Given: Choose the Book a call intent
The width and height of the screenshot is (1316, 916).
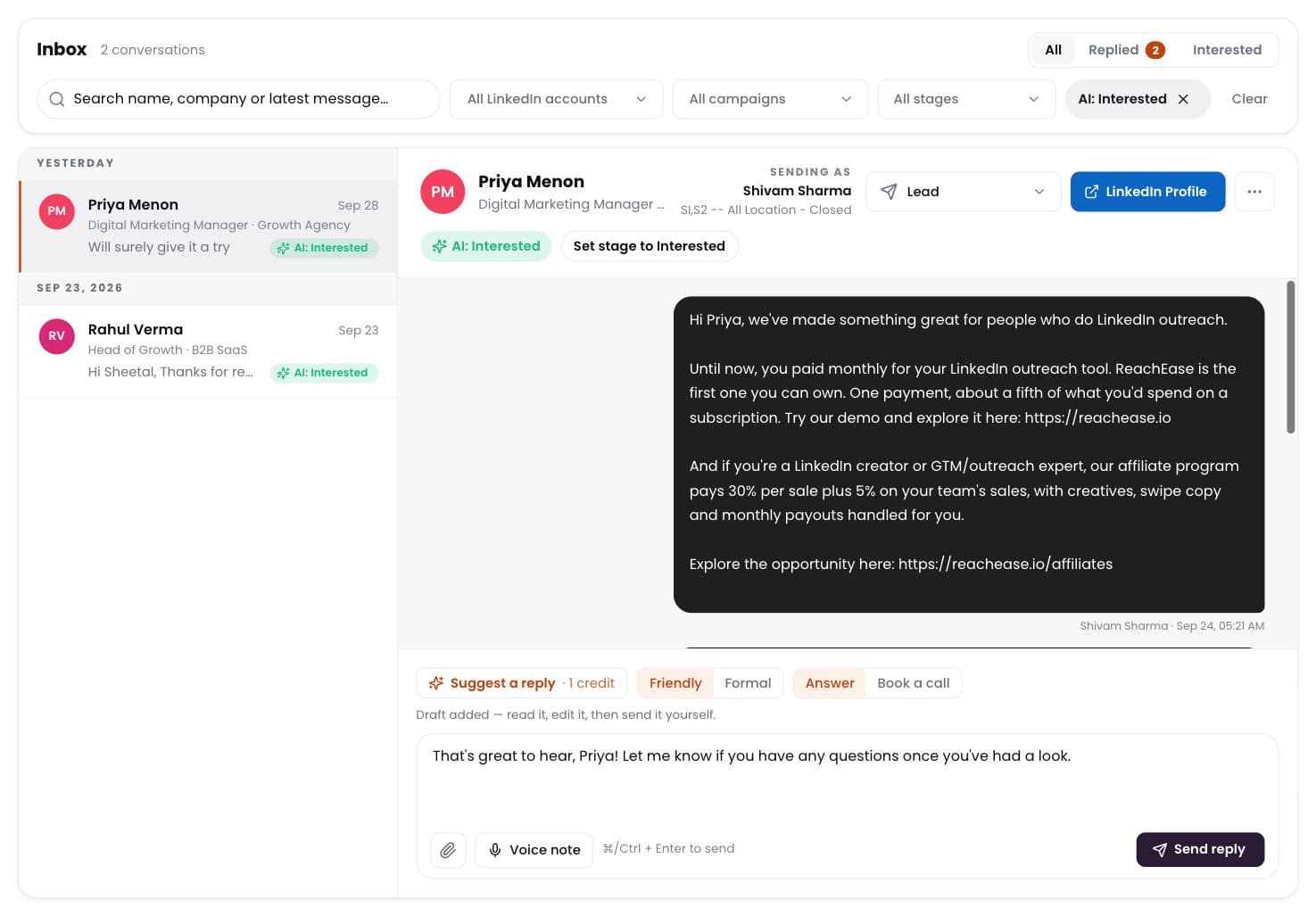Looking at the screenshot, I should coord(914,683).
